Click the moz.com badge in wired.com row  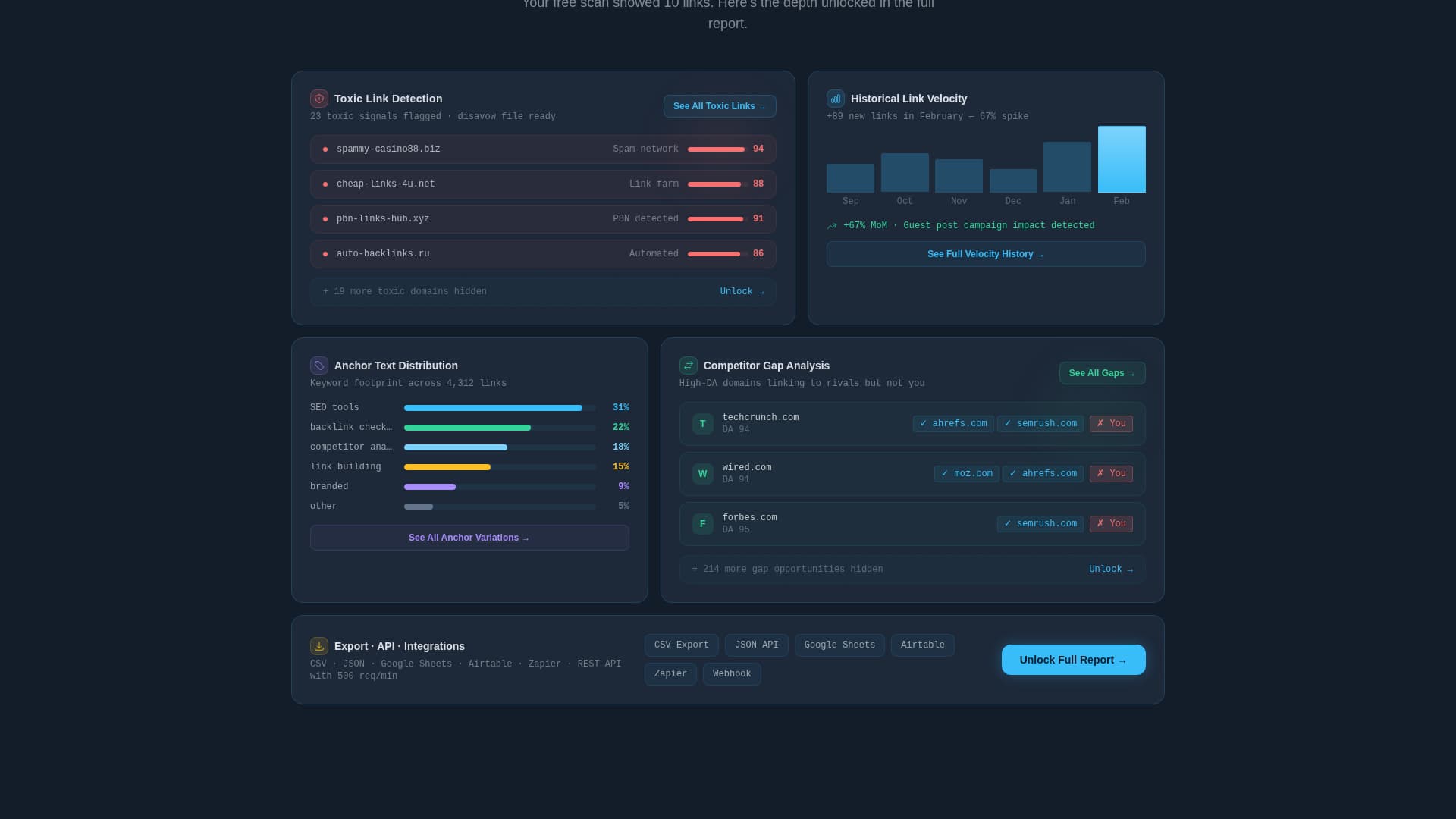click(x=967, y=474)
